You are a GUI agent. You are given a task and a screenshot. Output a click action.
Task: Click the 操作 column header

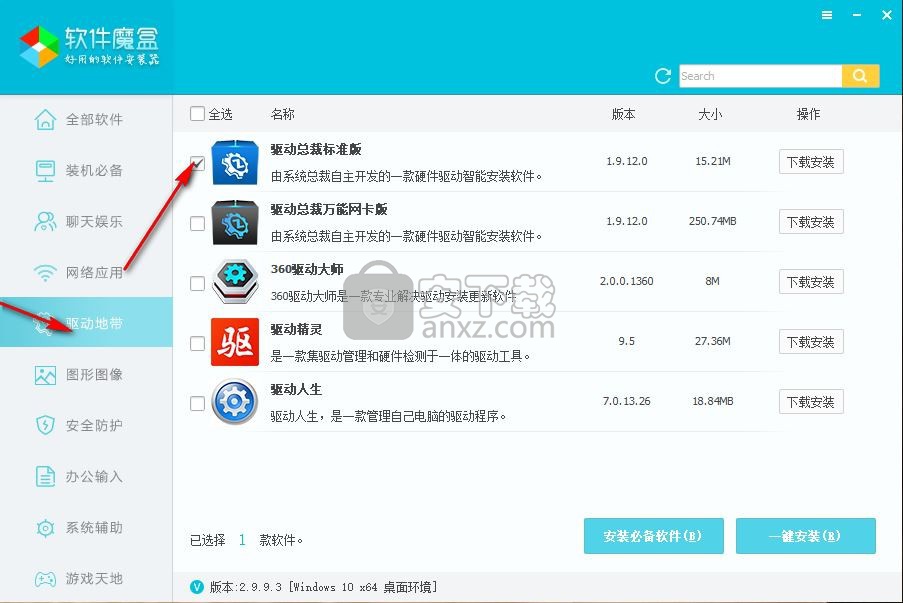click(809, 114)
